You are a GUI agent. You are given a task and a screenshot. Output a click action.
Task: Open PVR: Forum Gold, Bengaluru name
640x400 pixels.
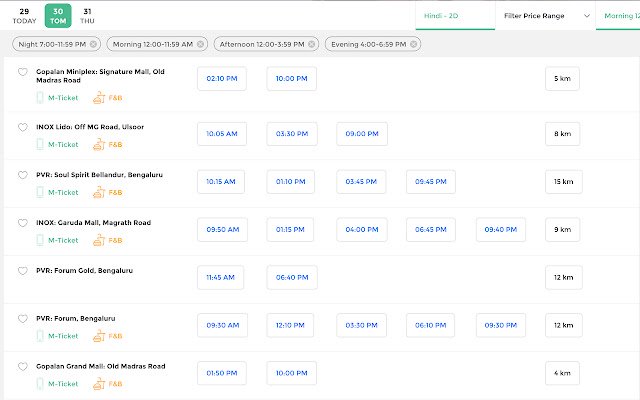84,271
